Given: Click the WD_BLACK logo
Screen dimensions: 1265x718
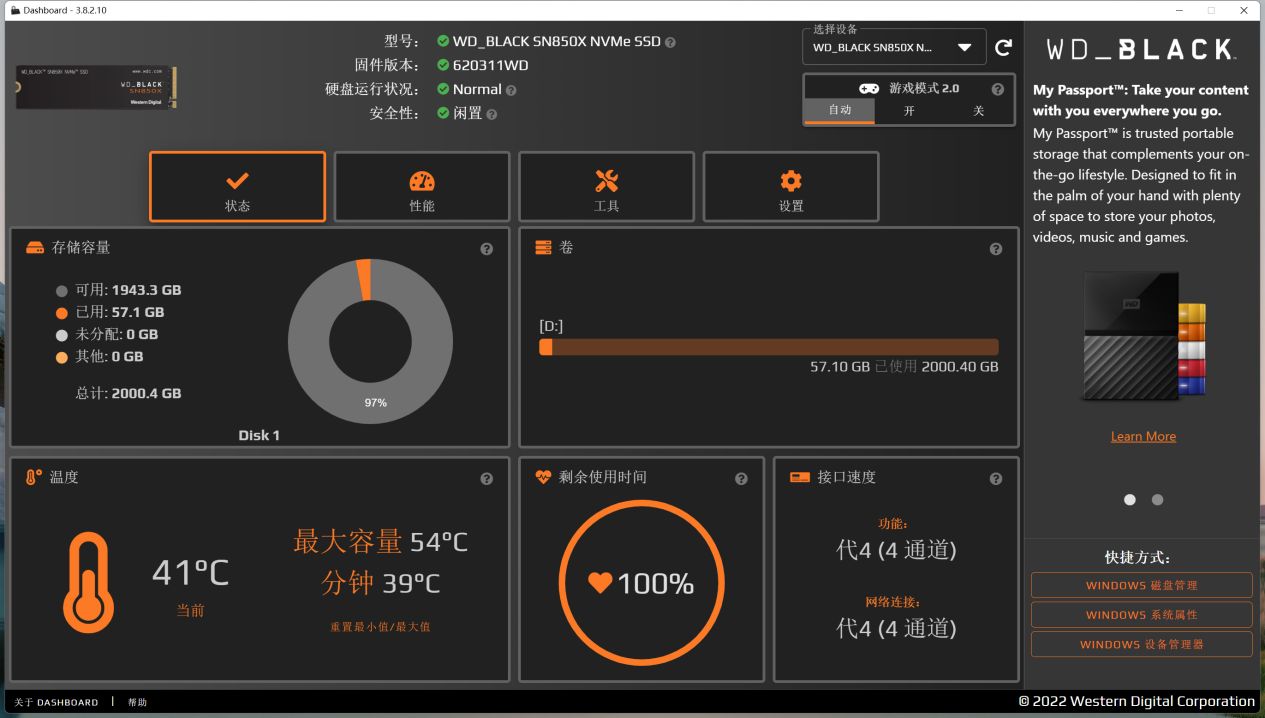Looking at the screenshot, I should pyautogui.click(x=1141, y=49).
